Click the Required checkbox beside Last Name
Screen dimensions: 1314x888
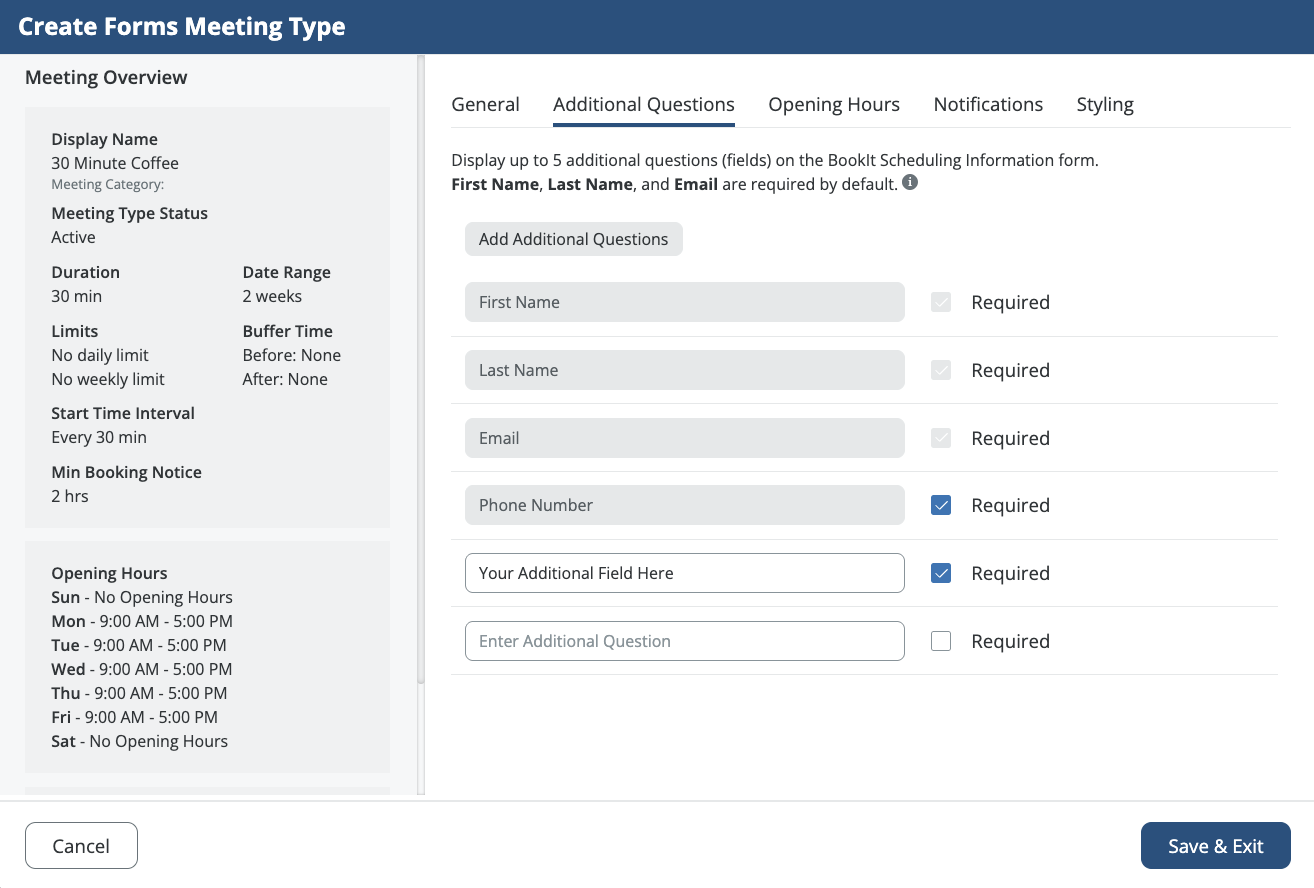click(x=941, y=371)
